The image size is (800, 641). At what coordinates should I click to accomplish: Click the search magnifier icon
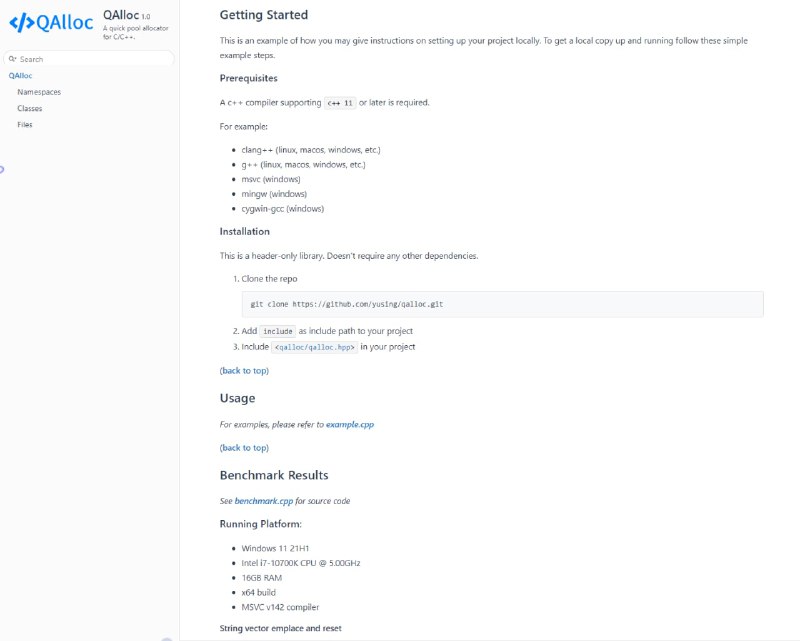tap(12, 59)
